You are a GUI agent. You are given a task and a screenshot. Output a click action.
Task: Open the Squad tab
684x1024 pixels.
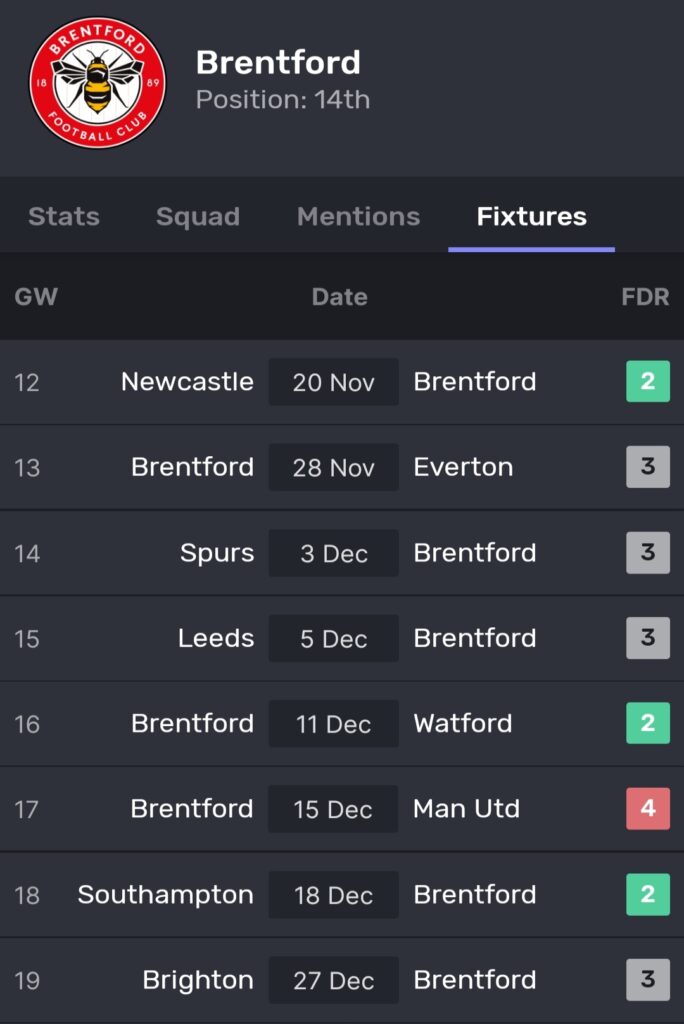[198, 217]
